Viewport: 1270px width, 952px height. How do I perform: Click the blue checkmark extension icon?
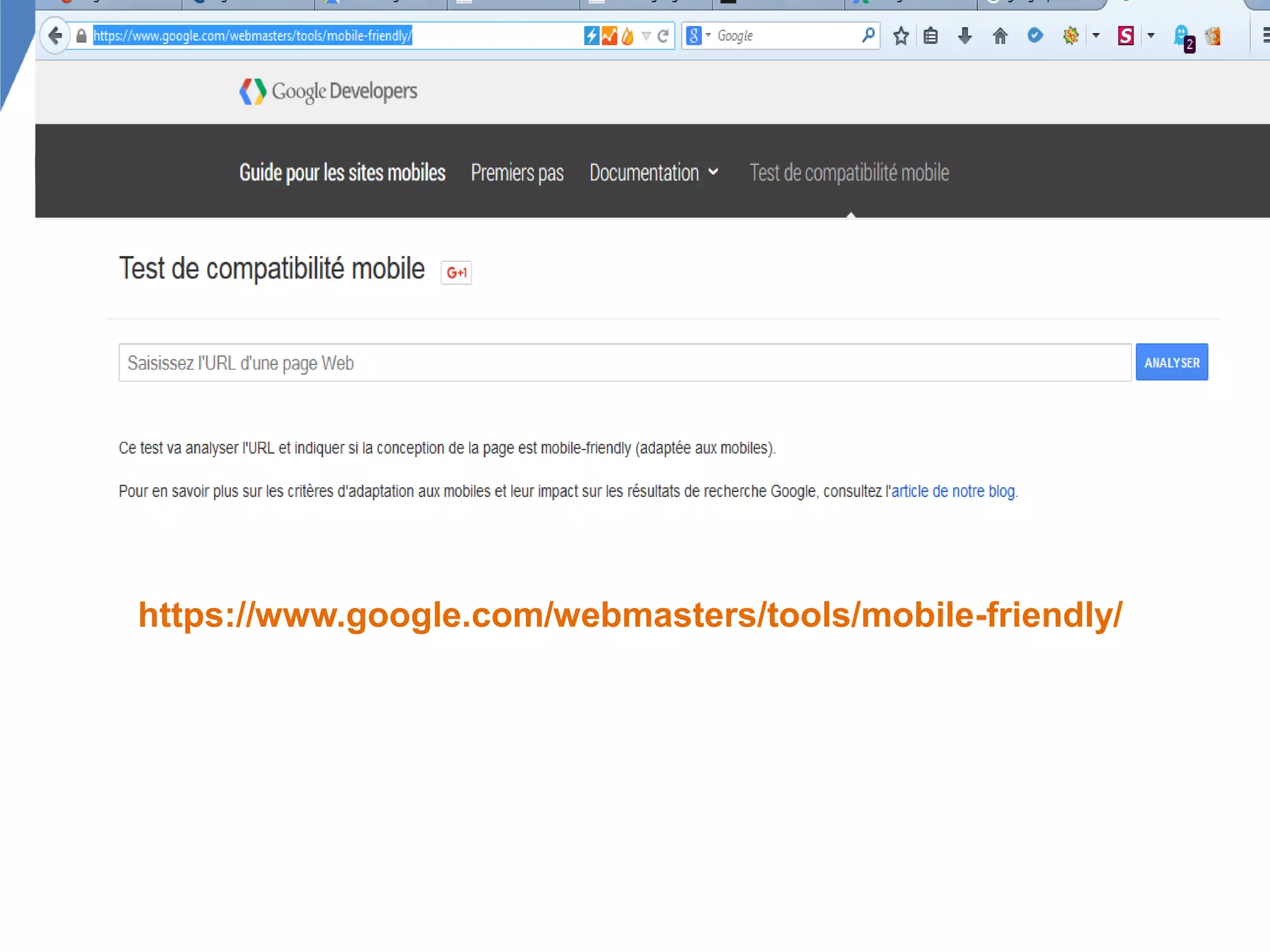(x=1035, y=35)
